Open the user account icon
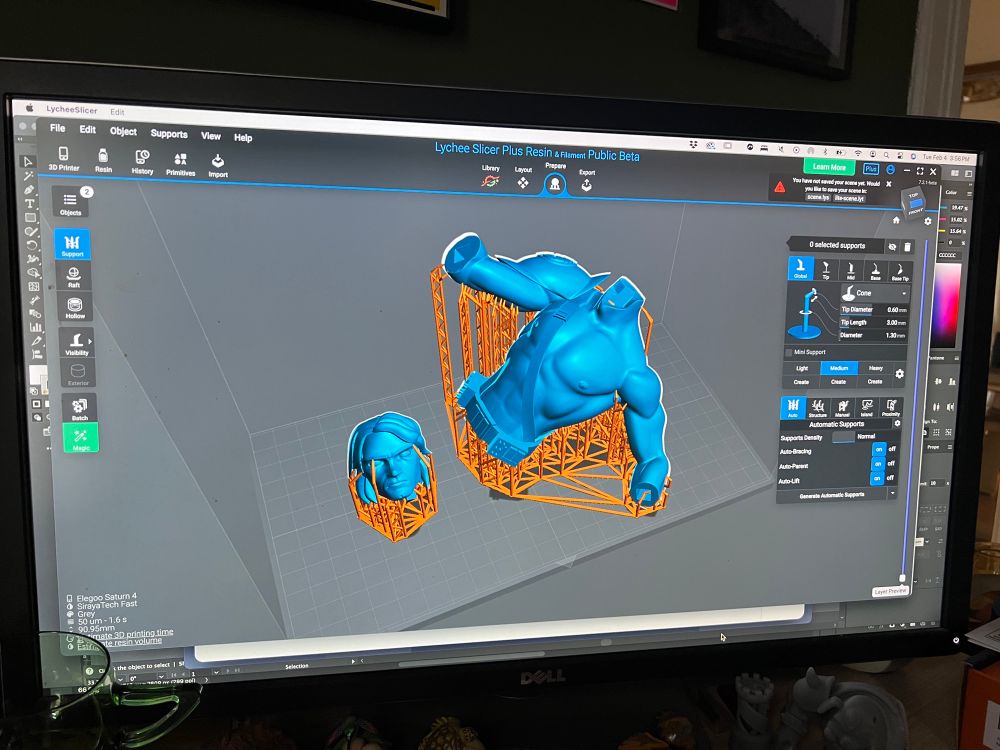This screenshot has width=1000, height=750. click(890, 170)
